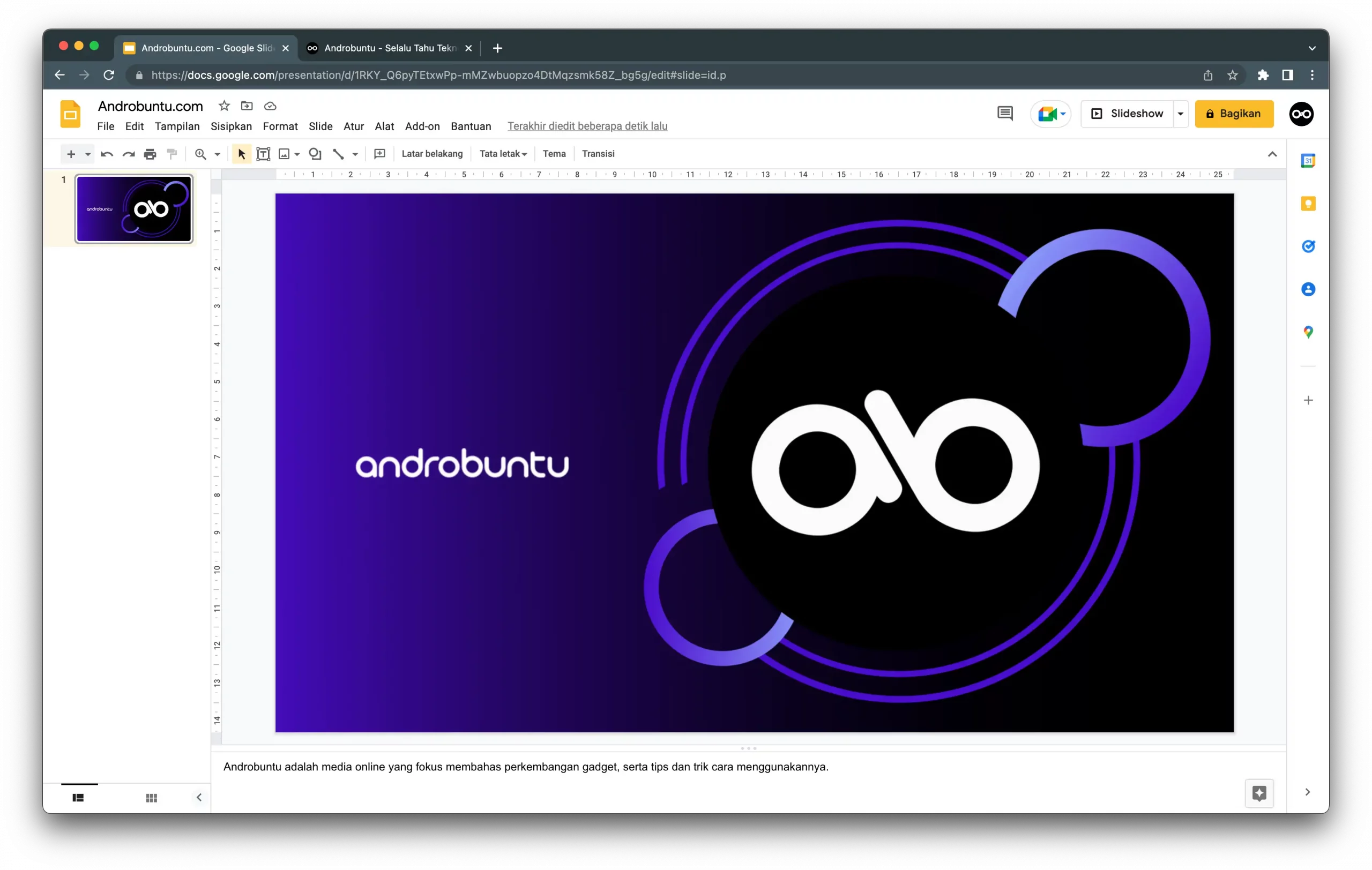Click the Undo toolbar icon
Screen dimensions: 1372x870
tap(107, 154)
